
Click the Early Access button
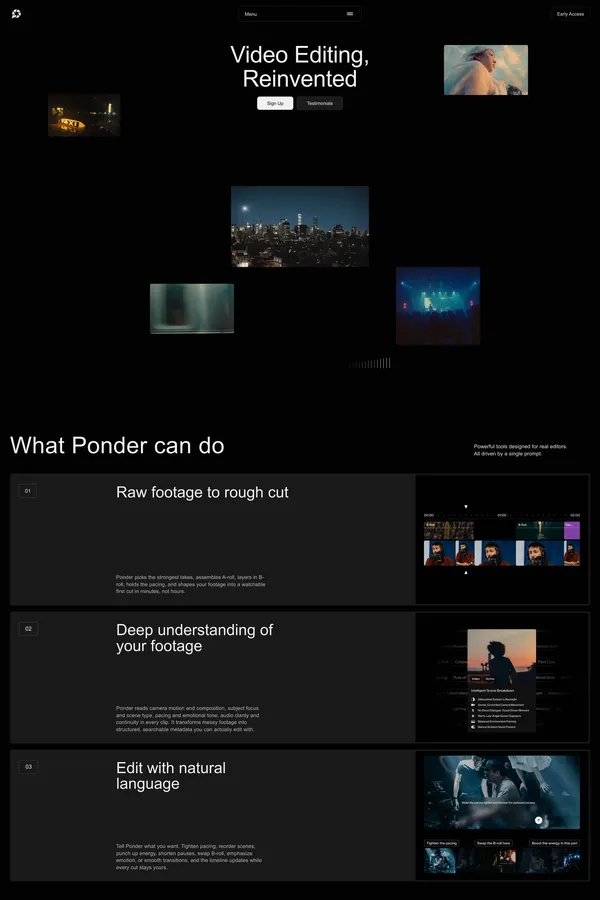coord(570,14)
